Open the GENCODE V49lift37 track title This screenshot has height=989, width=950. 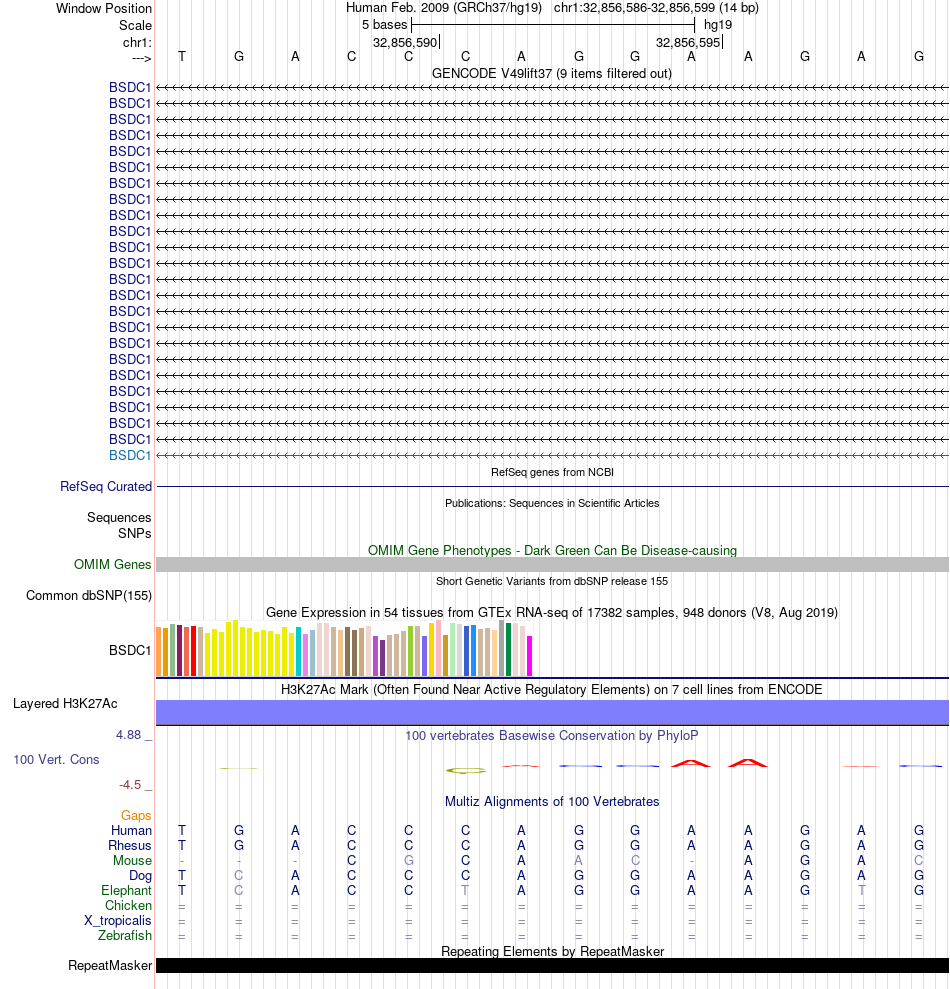pyautogui.click(x=552, y=74)
